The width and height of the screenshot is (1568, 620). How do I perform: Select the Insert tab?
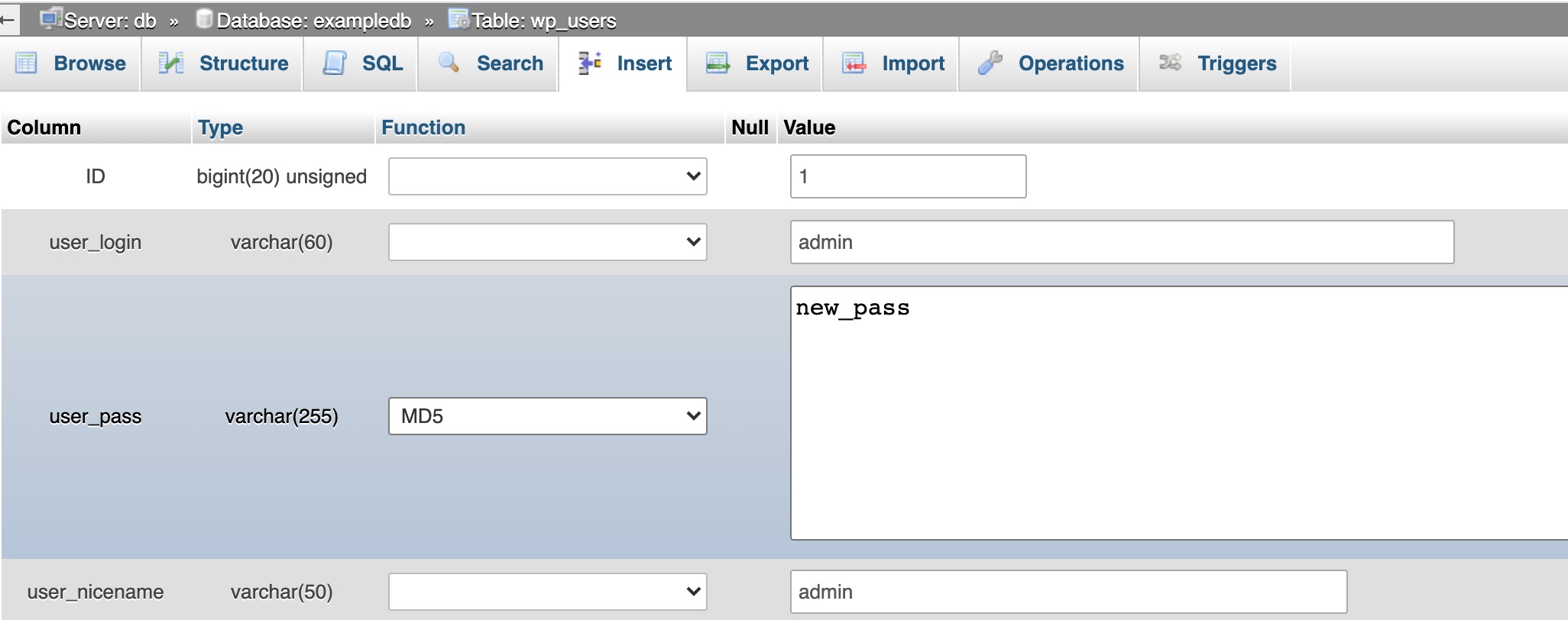624,63
